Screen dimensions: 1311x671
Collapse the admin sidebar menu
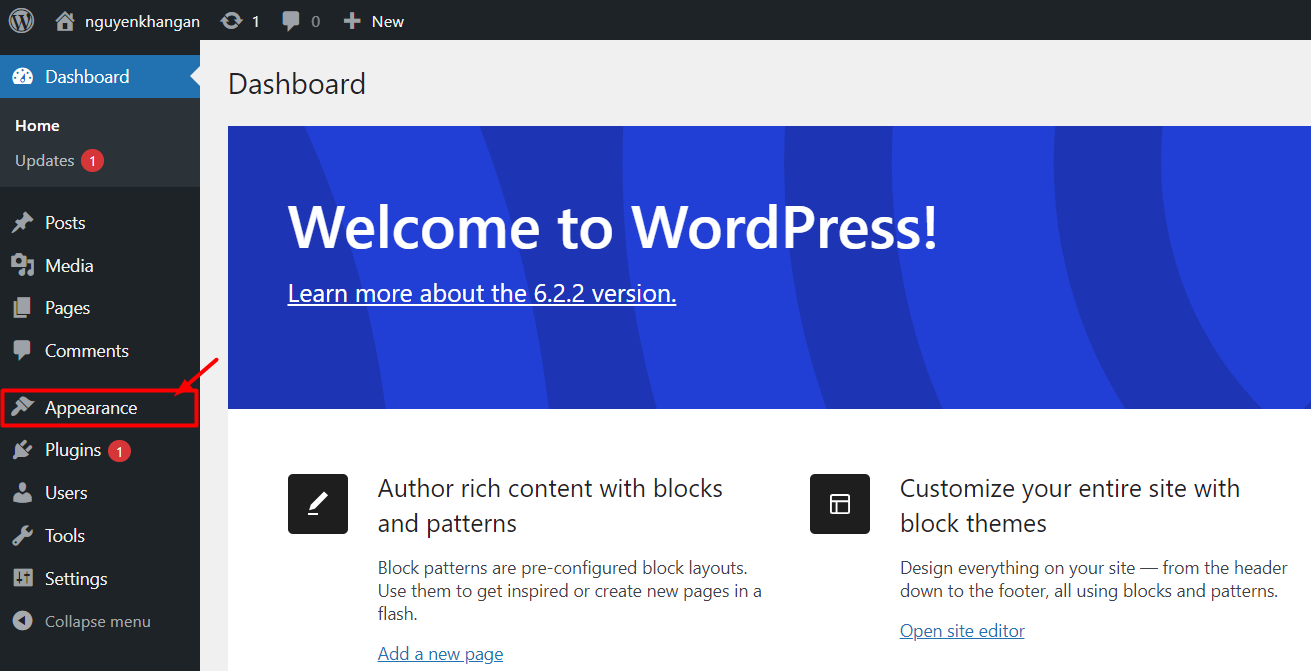[x=100, y=621]
